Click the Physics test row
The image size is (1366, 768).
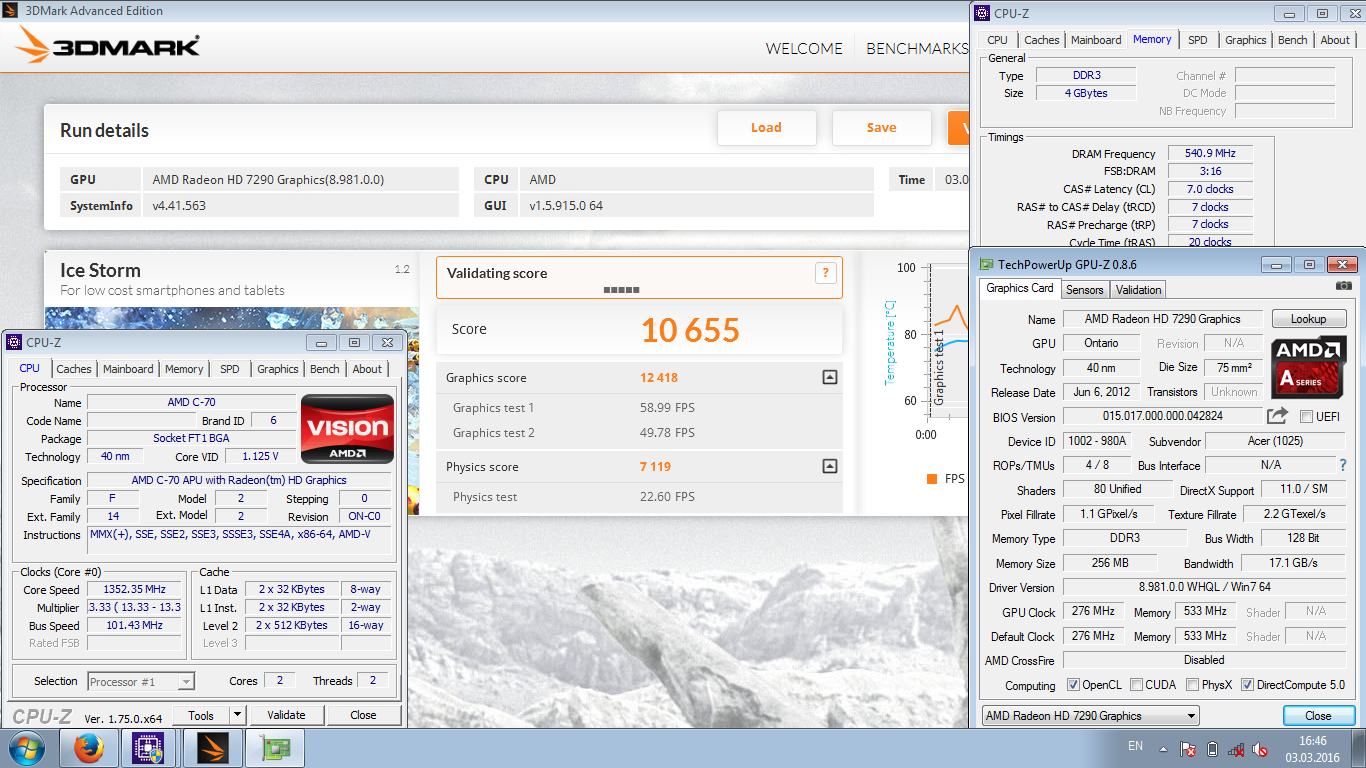click(639, 496)
